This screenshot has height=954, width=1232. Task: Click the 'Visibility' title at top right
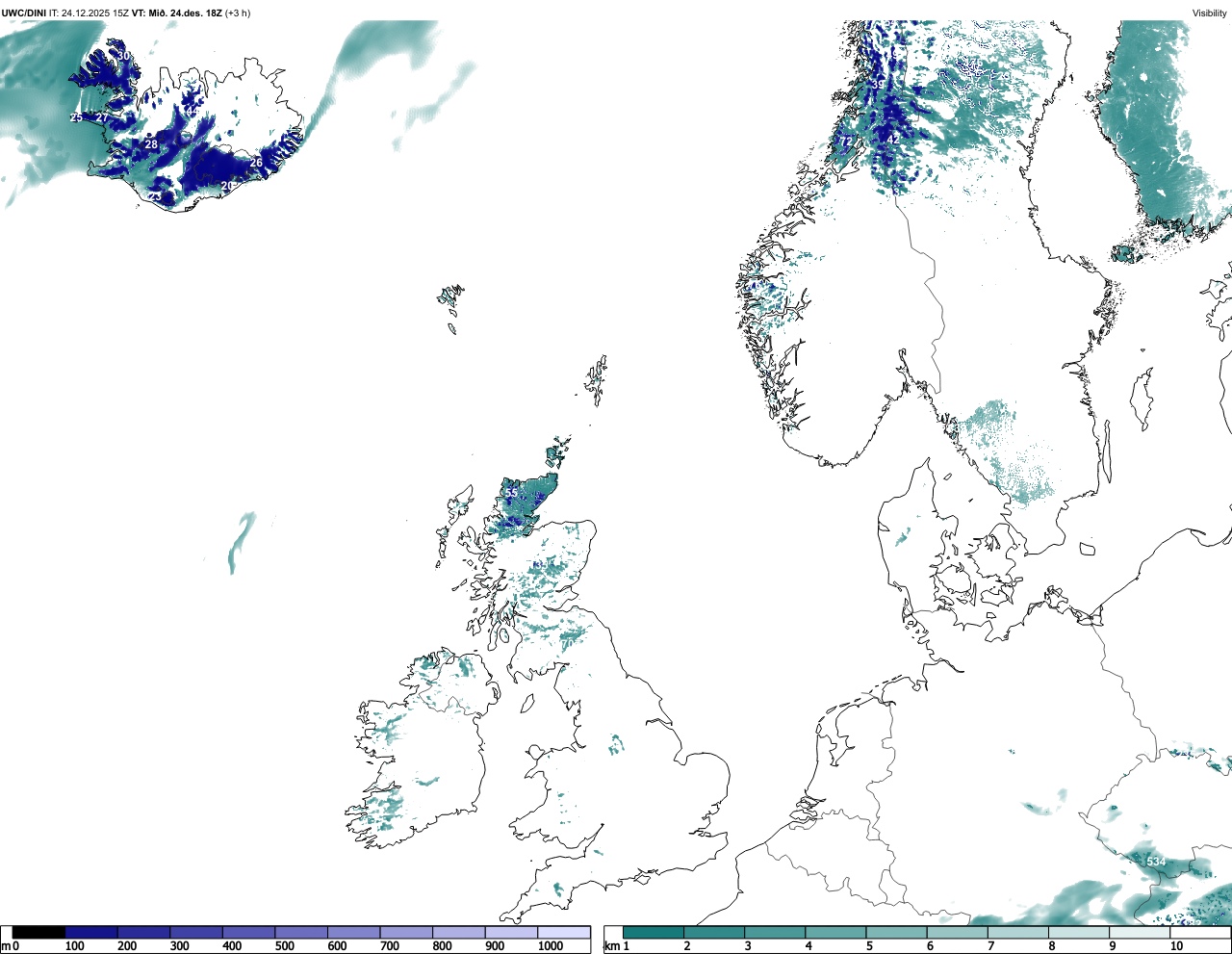1210,13
